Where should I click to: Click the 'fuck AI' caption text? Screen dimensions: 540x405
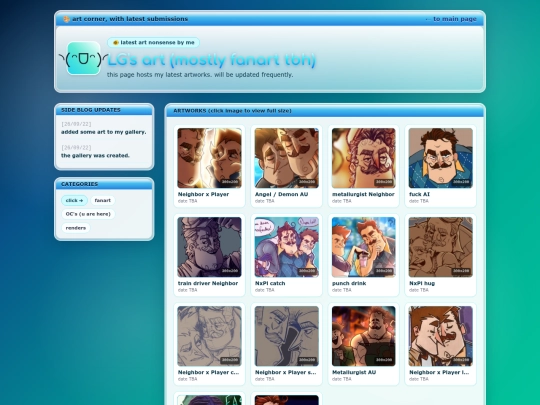[x=419, y=194]
